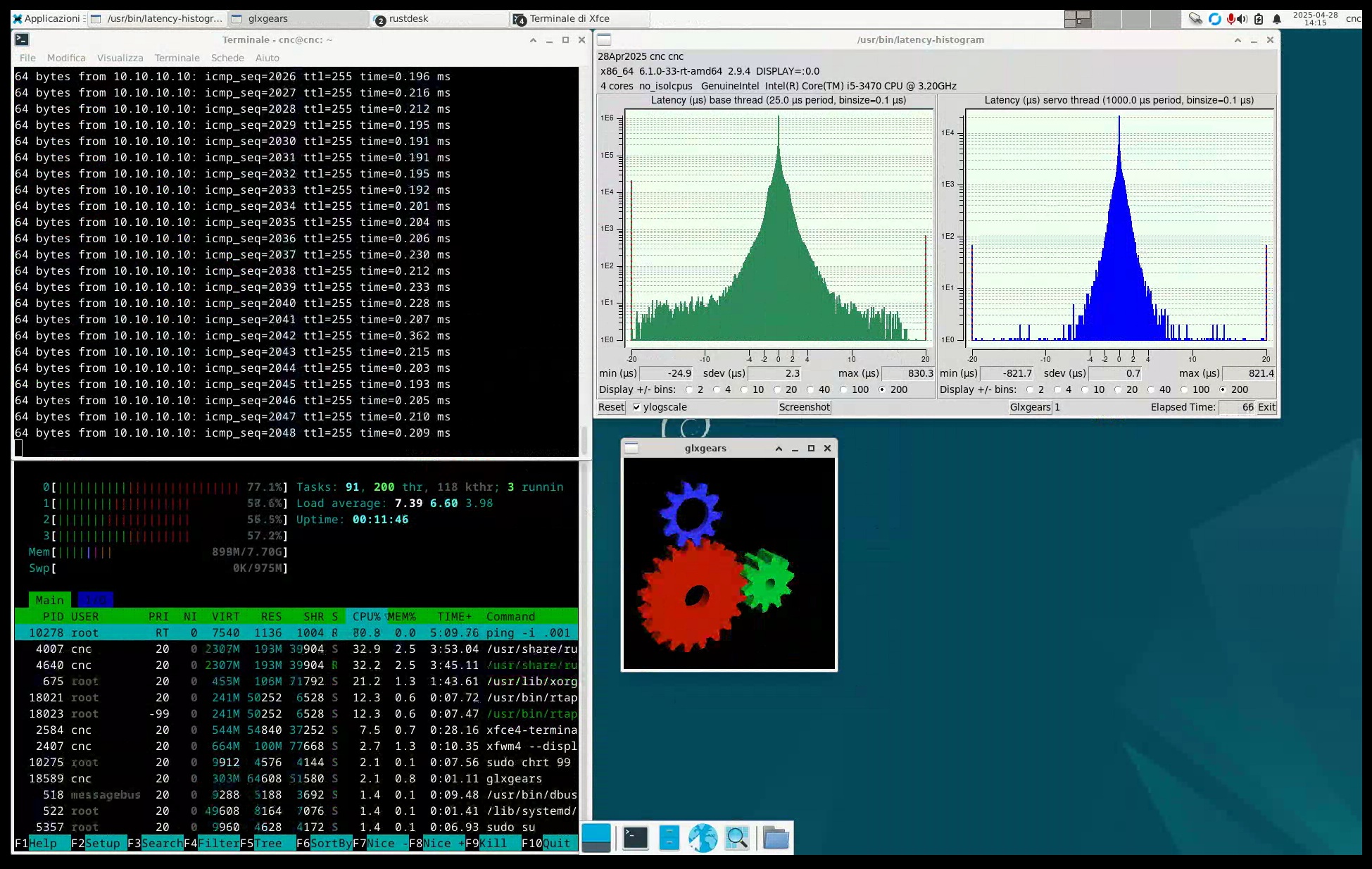Image resolution: width=1372 pixels, height=869 pixels.
Task: Select htop I/O tab
Action: (95, 600)
